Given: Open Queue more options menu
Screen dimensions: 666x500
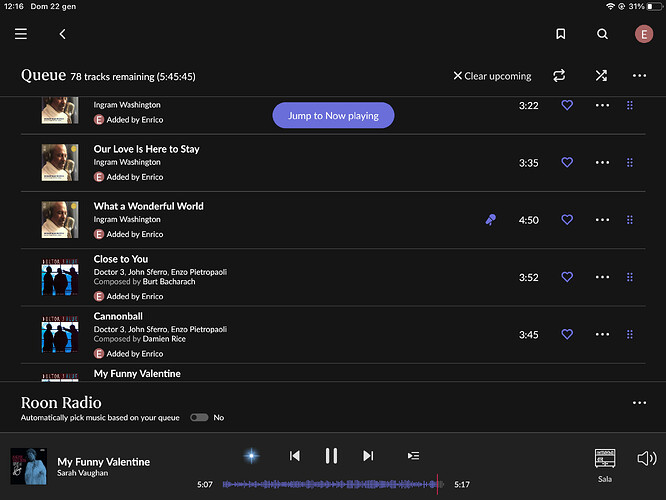Looking at the screenshot, I should click(x=639, y=76).
